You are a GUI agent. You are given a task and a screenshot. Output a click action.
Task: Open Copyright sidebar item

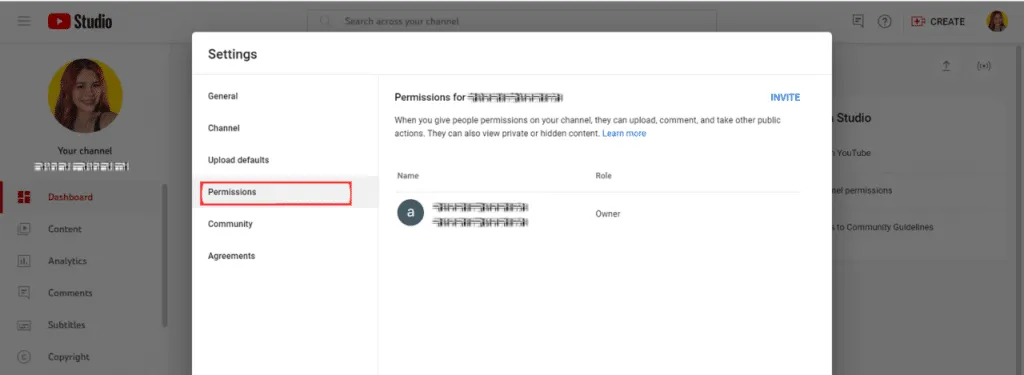click(x=69, y=357)
